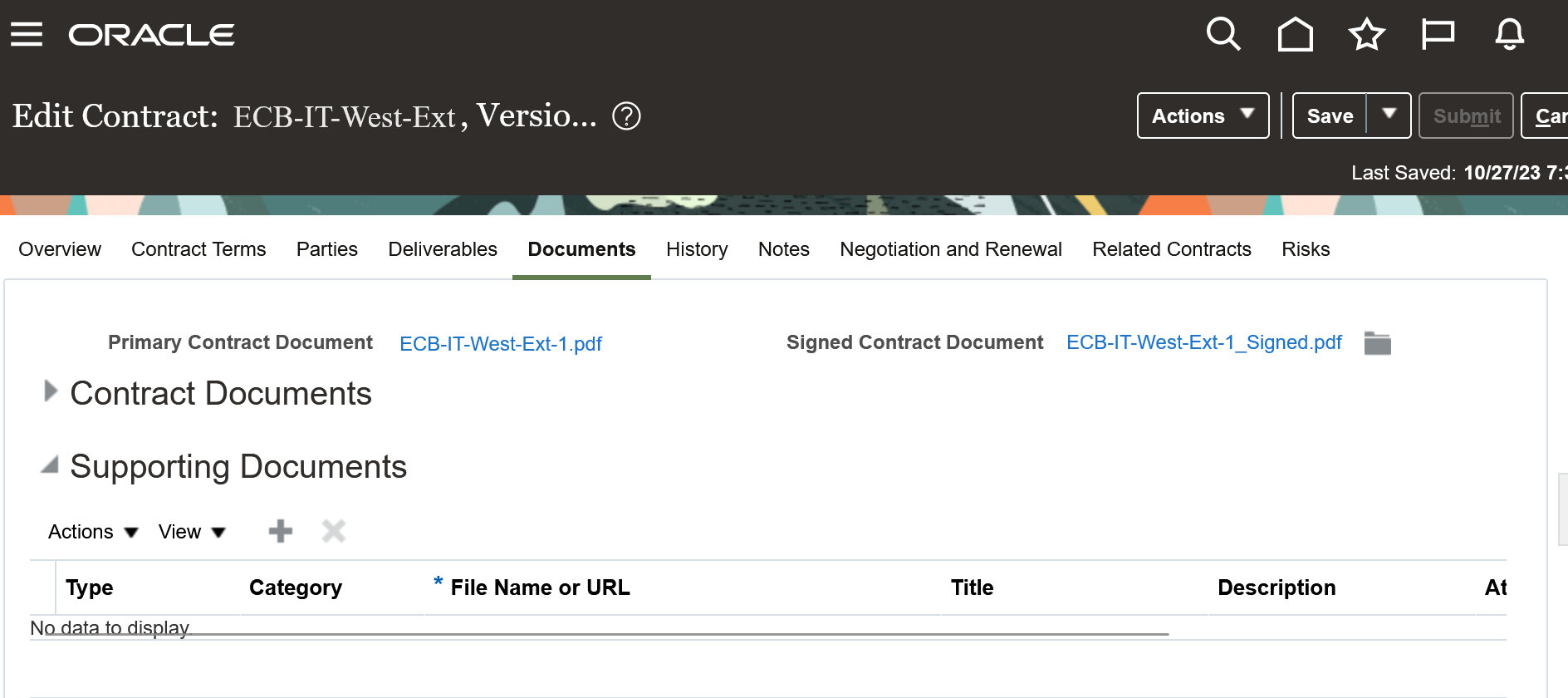Image resolution: width=1568 pixels, height=698 pixels.
Task: Open the ECB-IT-West-Ext-1.pdf primary document
Action: click(501, 343)
